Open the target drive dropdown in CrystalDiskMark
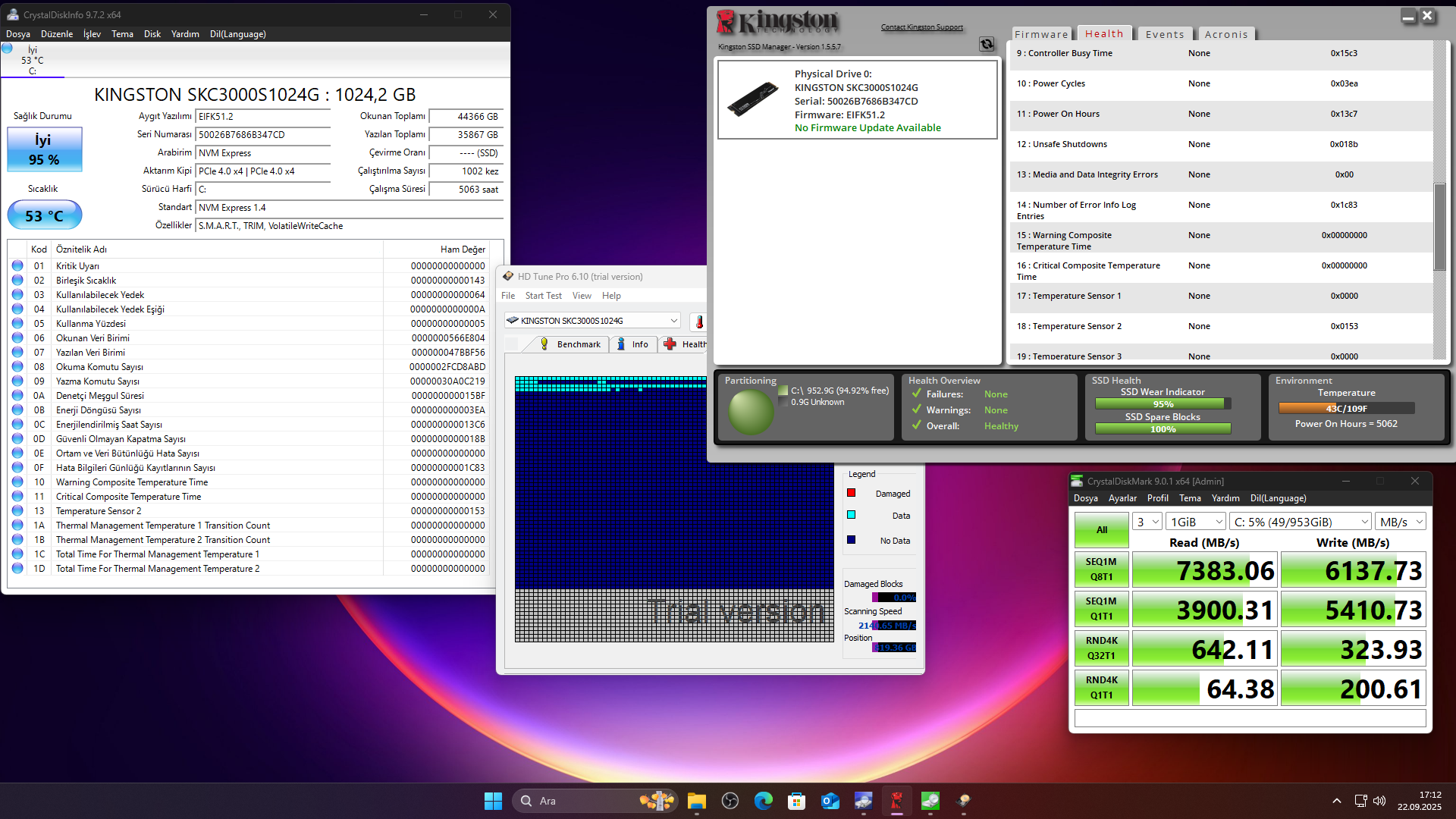Screen dimensions: 1456x819 pyautogui.click(x=1300, y=522)
